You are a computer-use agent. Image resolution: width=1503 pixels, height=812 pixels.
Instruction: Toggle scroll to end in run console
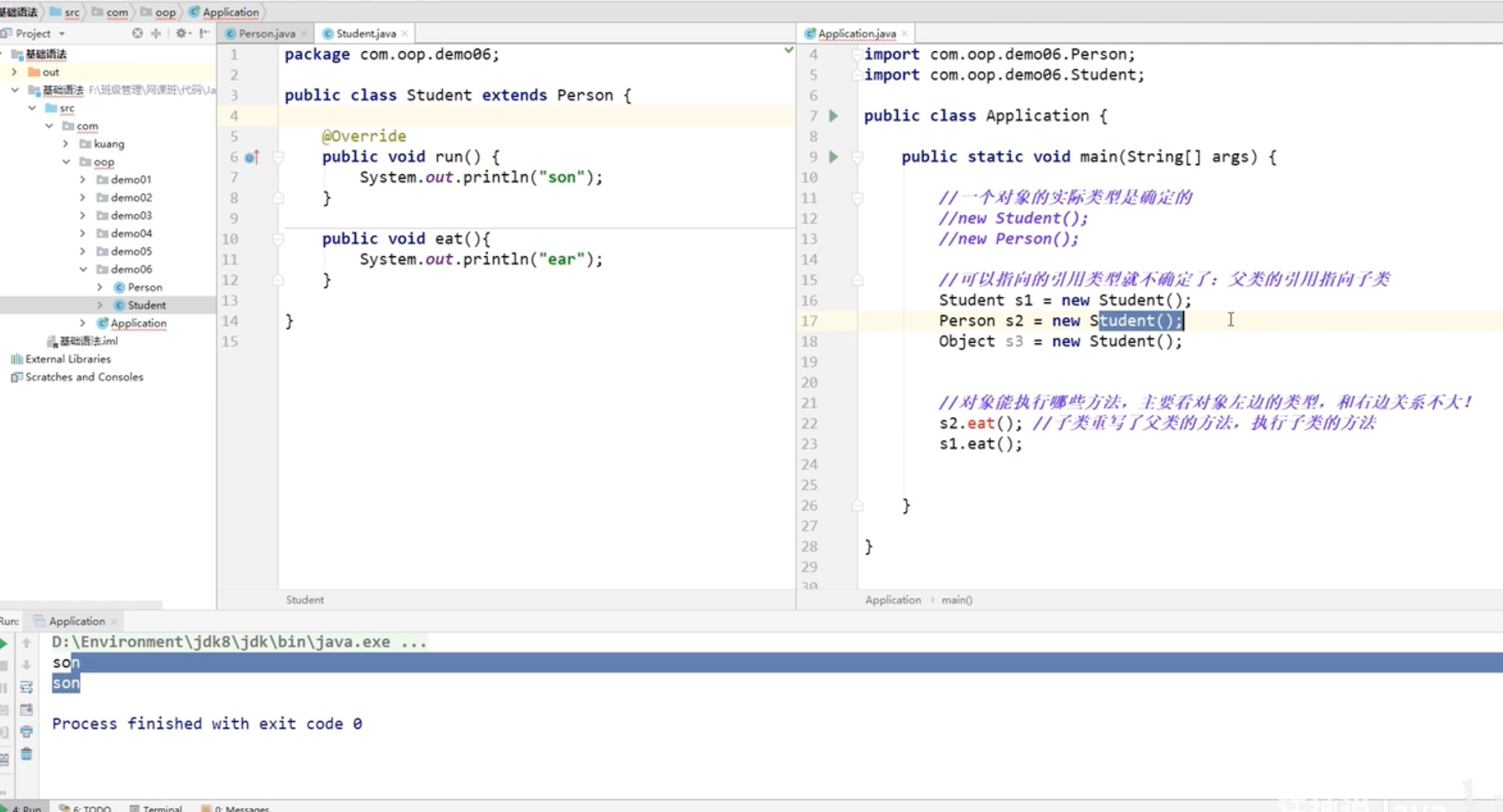(26, 710)
